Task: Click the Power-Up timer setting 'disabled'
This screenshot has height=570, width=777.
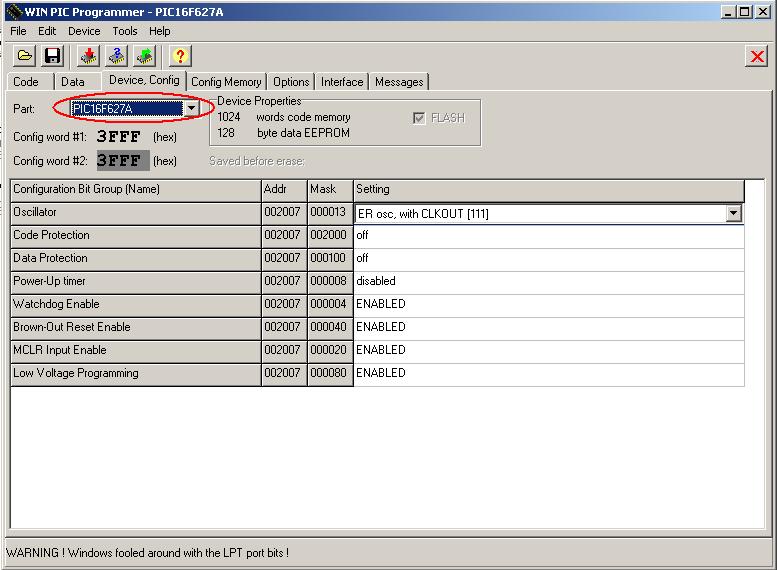Action: [549, 283]
